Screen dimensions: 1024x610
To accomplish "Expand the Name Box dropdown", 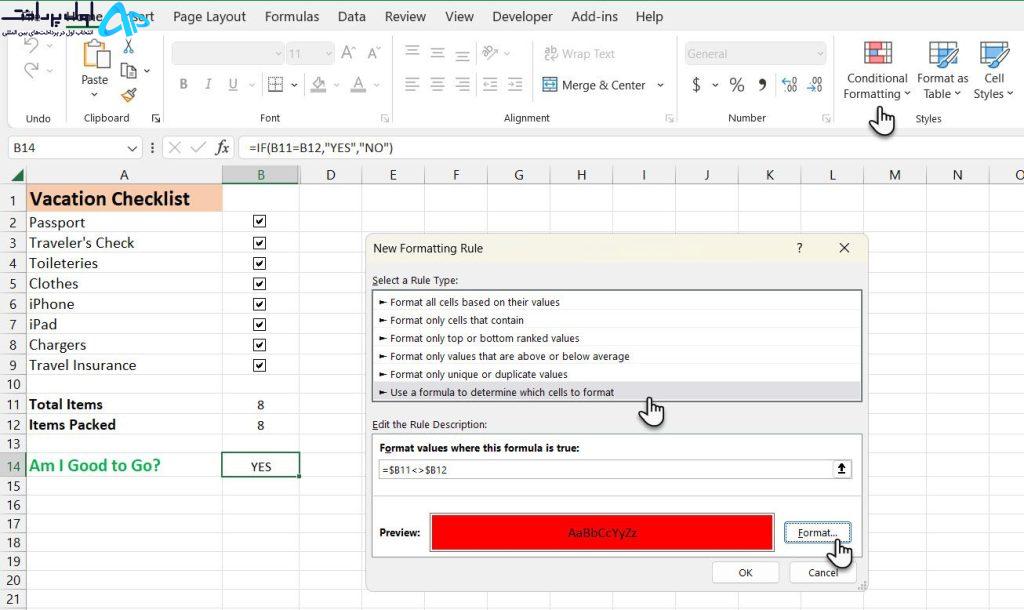I will (x=132, y=148).
